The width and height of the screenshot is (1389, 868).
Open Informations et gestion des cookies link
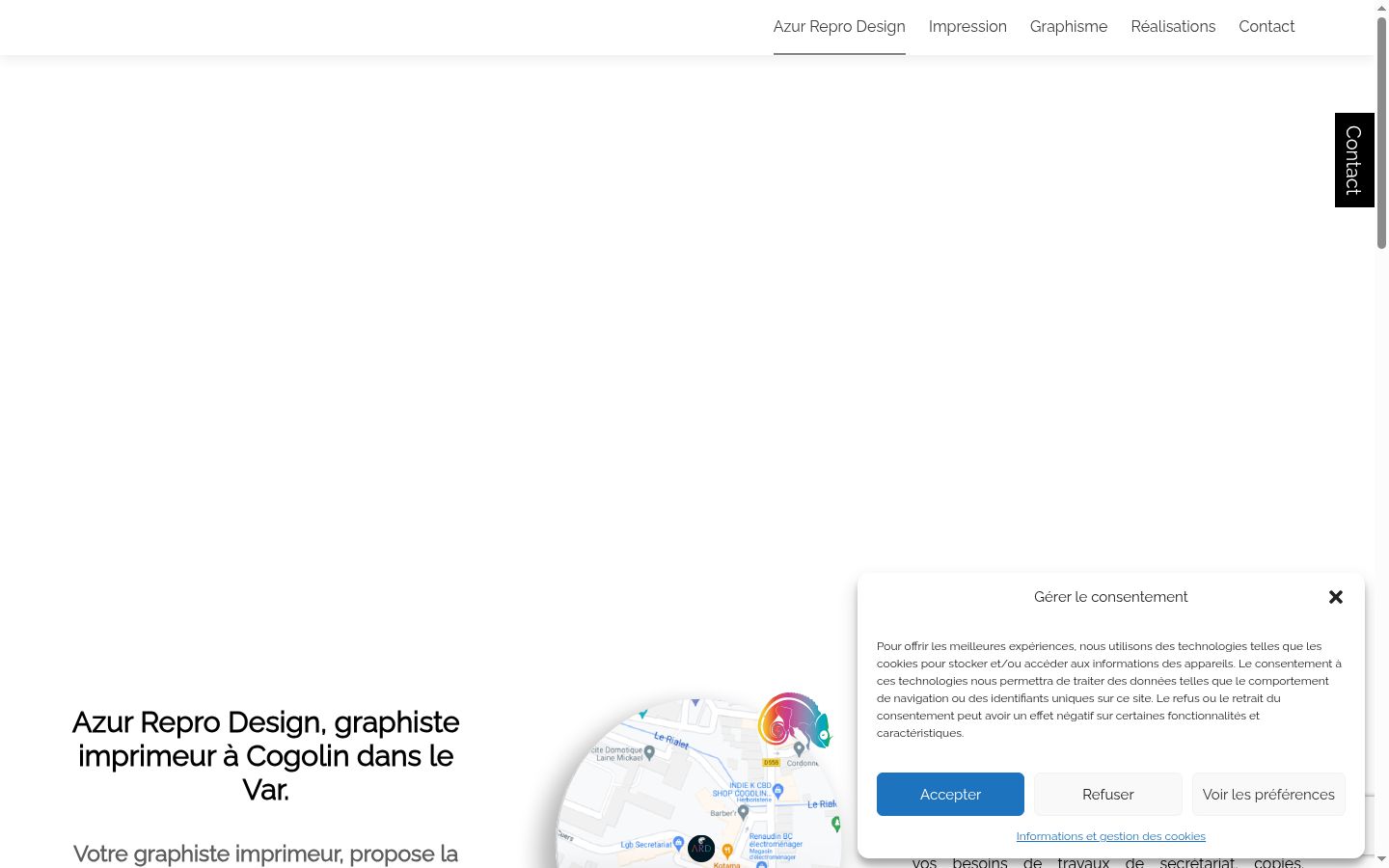point(1110,836)
